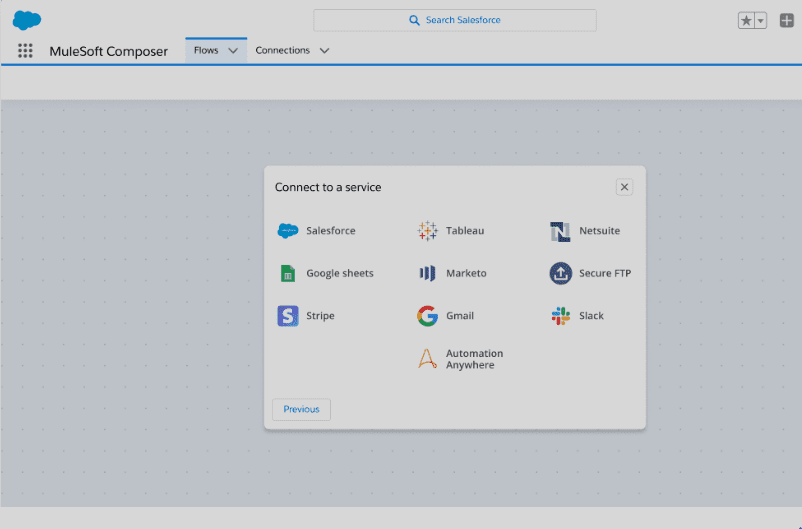Select the Stripe service icon
The width and height of the screenshot is (802, 529).
coord(288,316)
